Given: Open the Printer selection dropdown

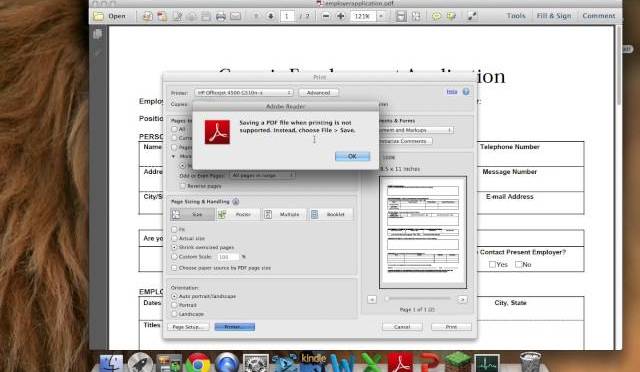Looking at the screenshot, I should click(244, 93).
